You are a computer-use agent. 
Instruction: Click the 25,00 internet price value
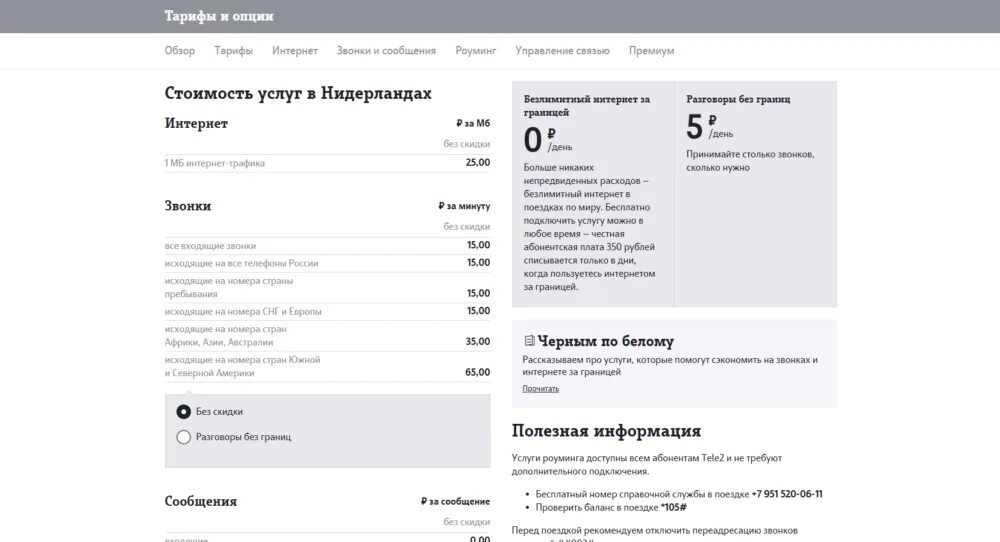coord(478,163)
